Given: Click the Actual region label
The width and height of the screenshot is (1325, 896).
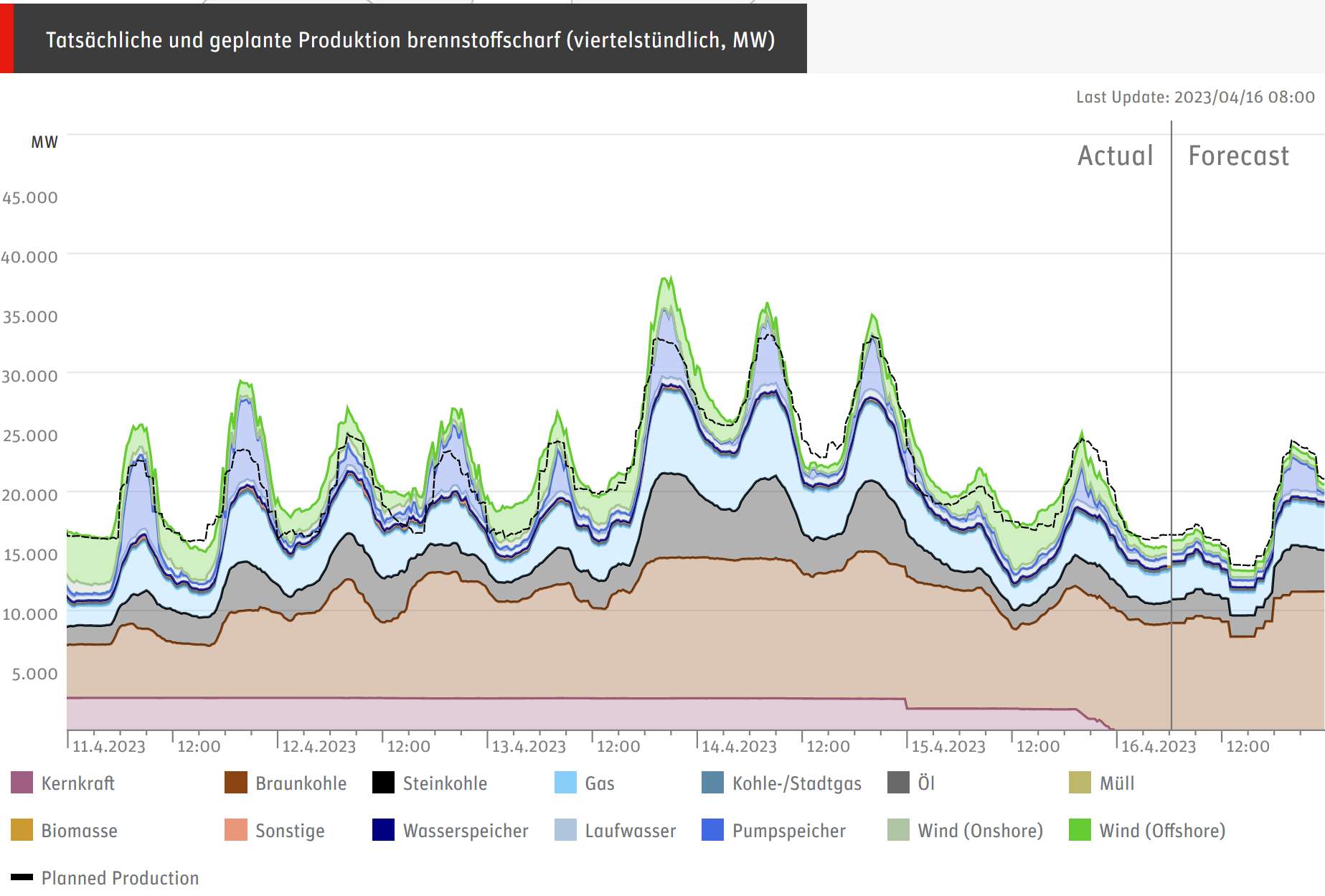Looking at the screenshot, I should [1116, 156].
